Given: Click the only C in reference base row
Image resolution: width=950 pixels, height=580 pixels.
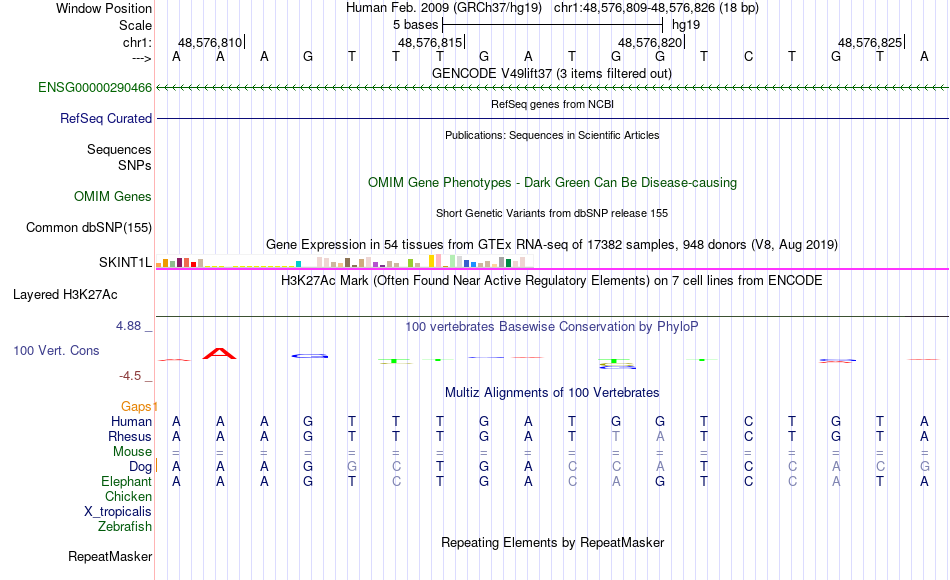Looking at the screenshot, I should (x=748, y=56).
